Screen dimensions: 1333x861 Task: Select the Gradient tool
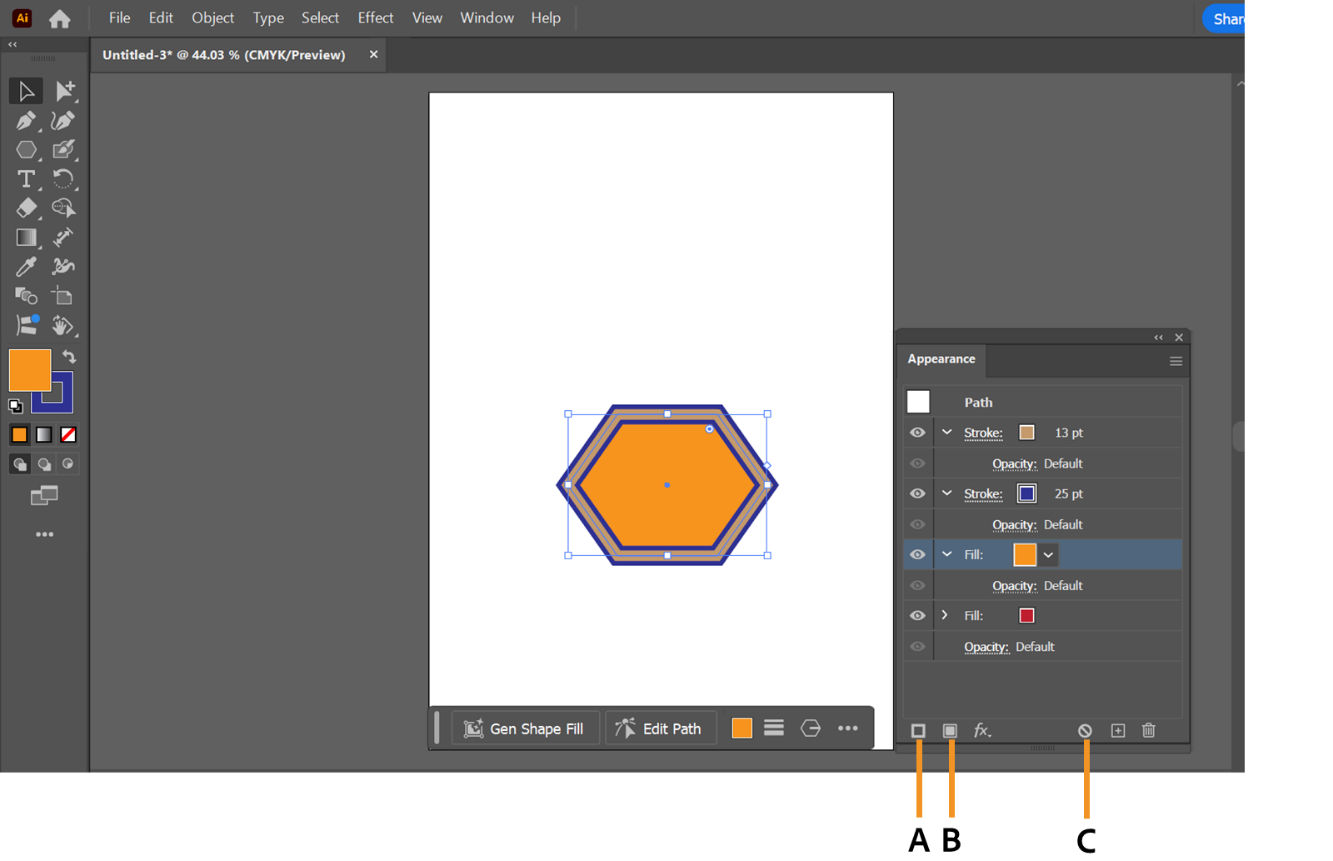26,237
